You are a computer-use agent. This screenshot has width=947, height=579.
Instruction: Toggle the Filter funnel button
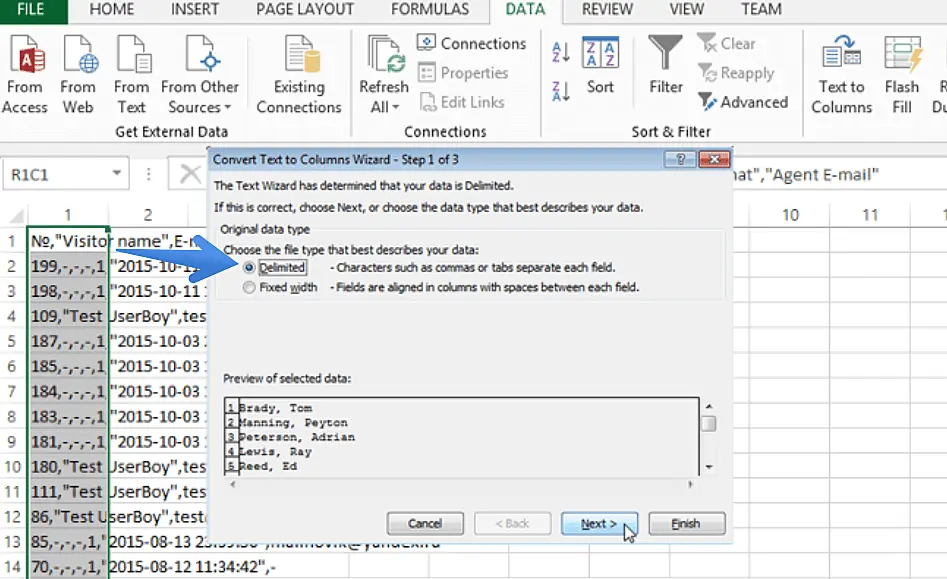tap(666, 65)
